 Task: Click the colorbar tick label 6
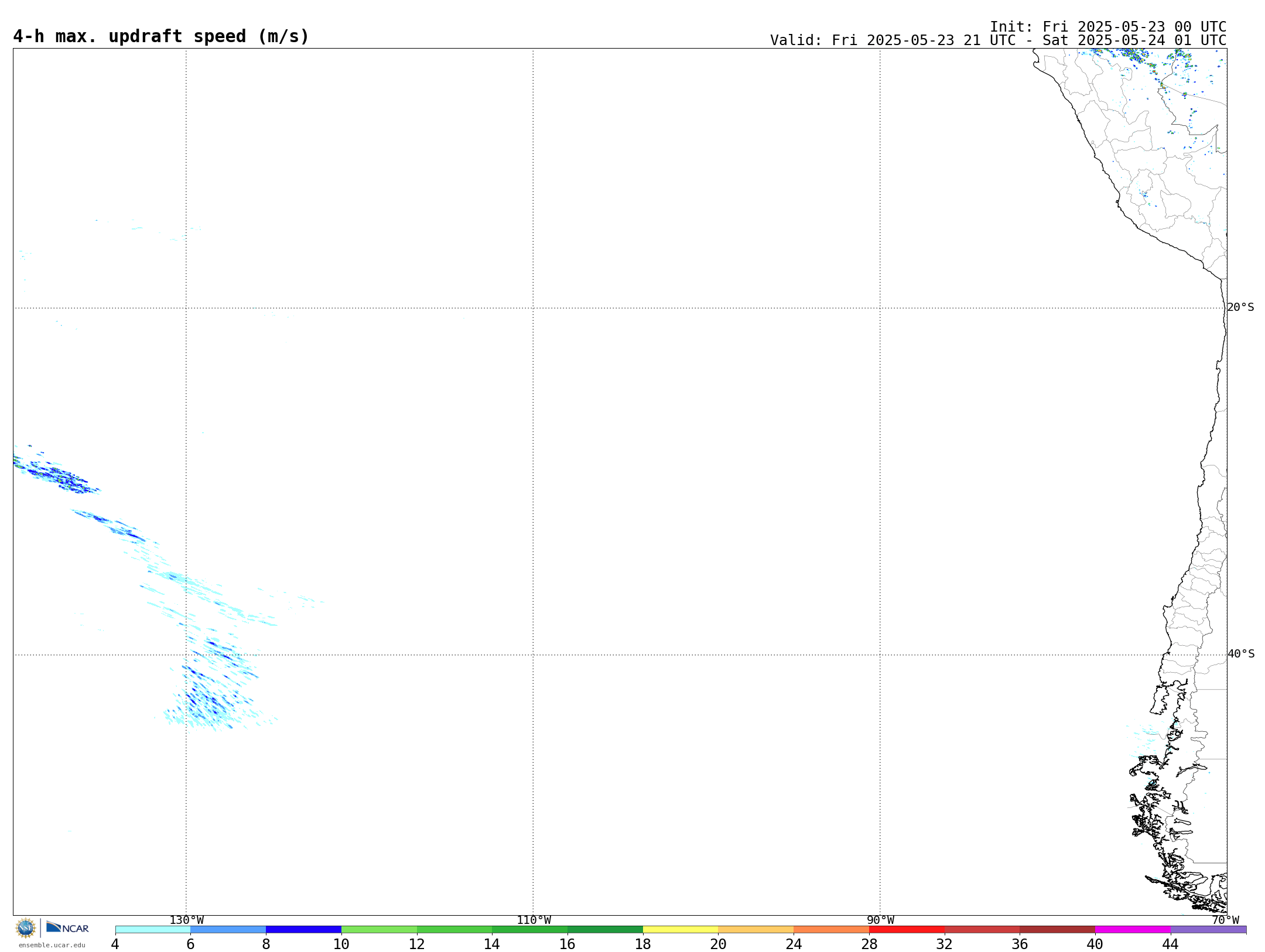(190, 944)
